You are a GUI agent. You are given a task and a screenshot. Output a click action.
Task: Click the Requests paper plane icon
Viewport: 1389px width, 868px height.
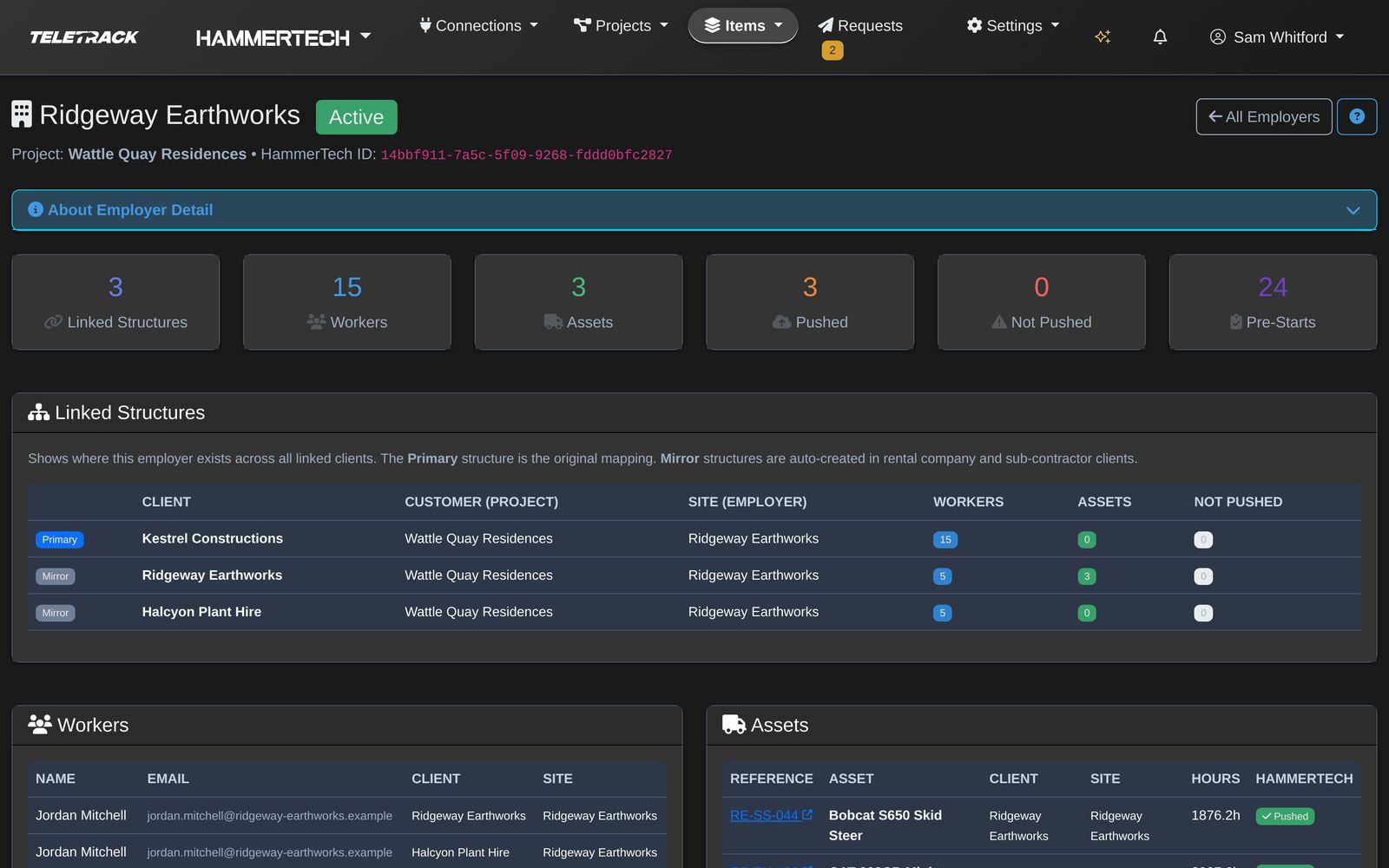coord(826,25)
